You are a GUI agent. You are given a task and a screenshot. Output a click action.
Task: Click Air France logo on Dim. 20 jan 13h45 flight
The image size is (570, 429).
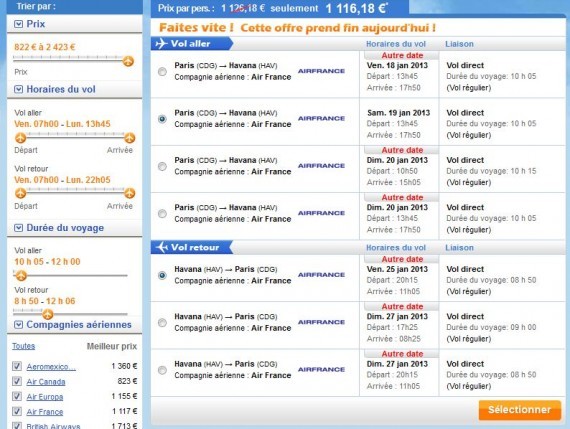321,213
